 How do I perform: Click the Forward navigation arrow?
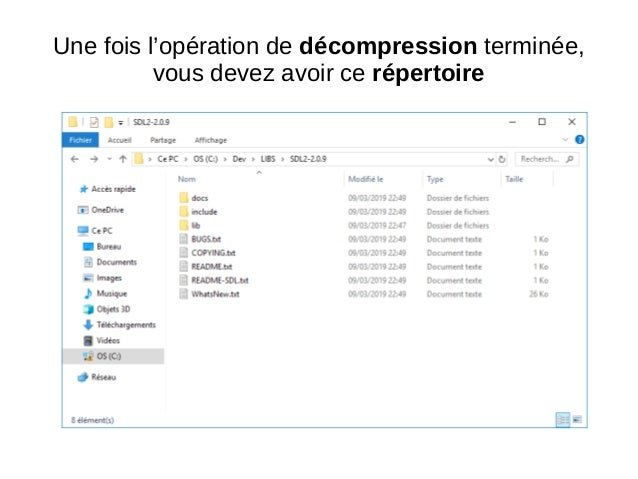[x=94, y=159]
